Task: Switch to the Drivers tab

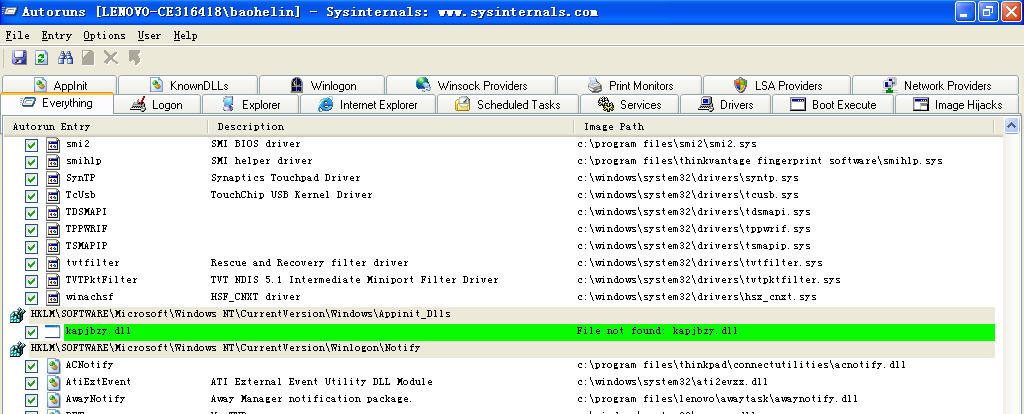Action: pyautogui.click(x=726, y=104)
